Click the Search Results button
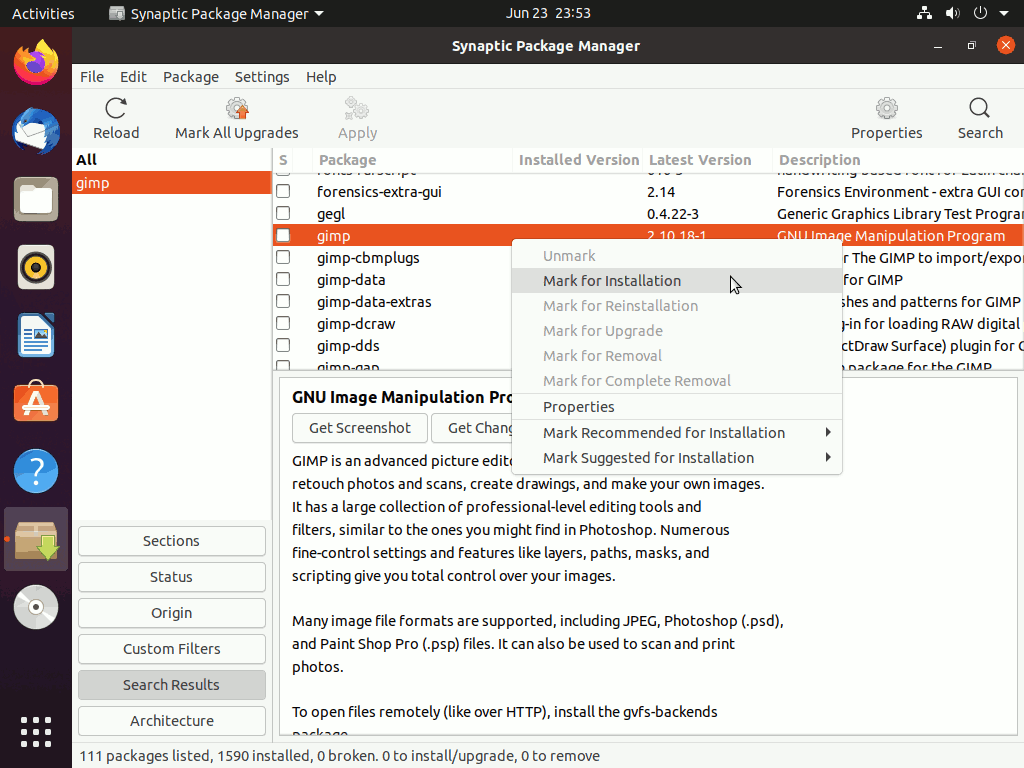 [172, 684]
